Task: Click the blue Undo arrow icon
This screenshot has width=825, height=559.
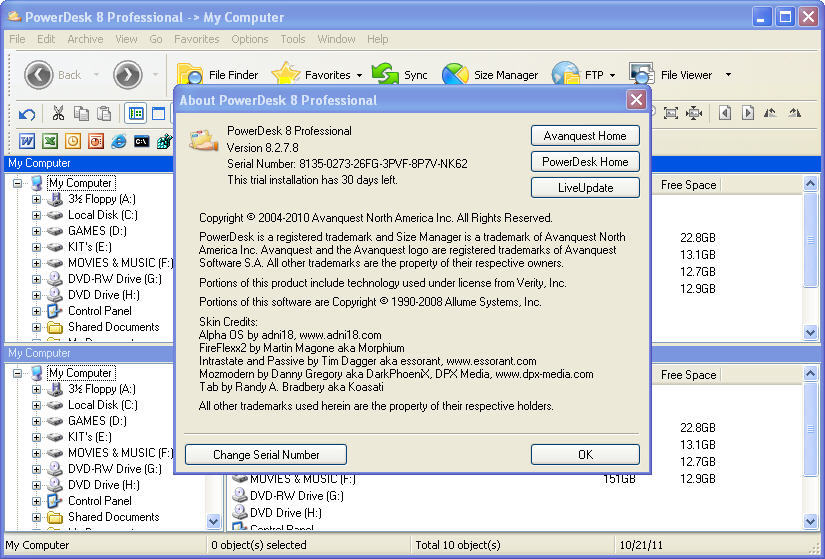Action: tap(27, 114)
